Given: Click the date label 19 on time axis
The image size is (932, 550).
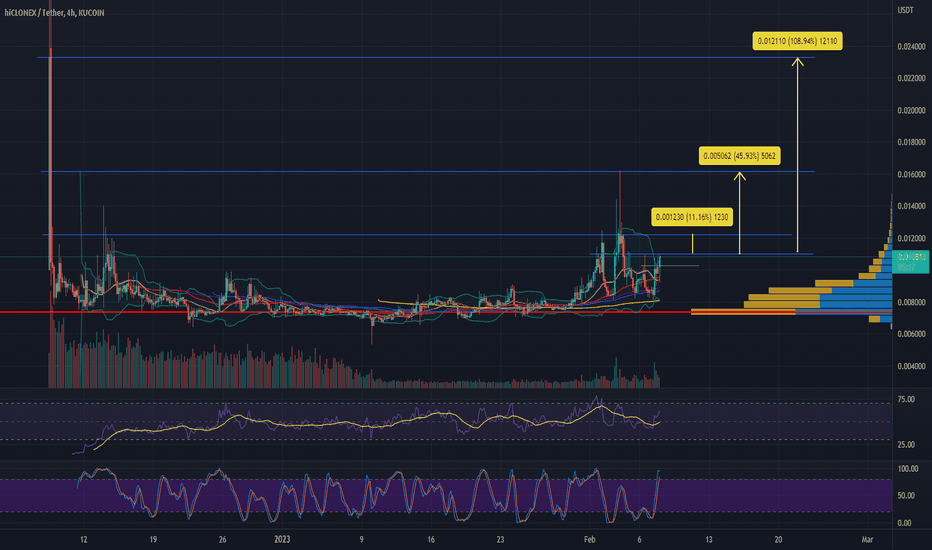Looking at the screenshot, I should click(153, 539).
